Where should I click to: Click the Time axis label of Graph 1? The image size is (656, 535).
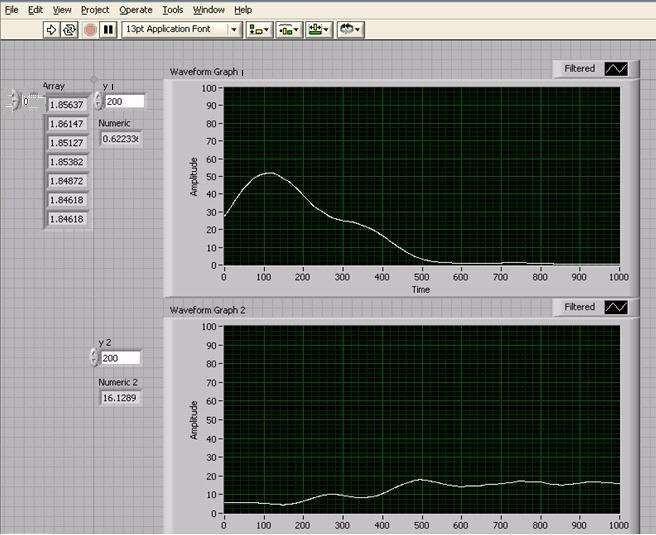coord(420,289)
